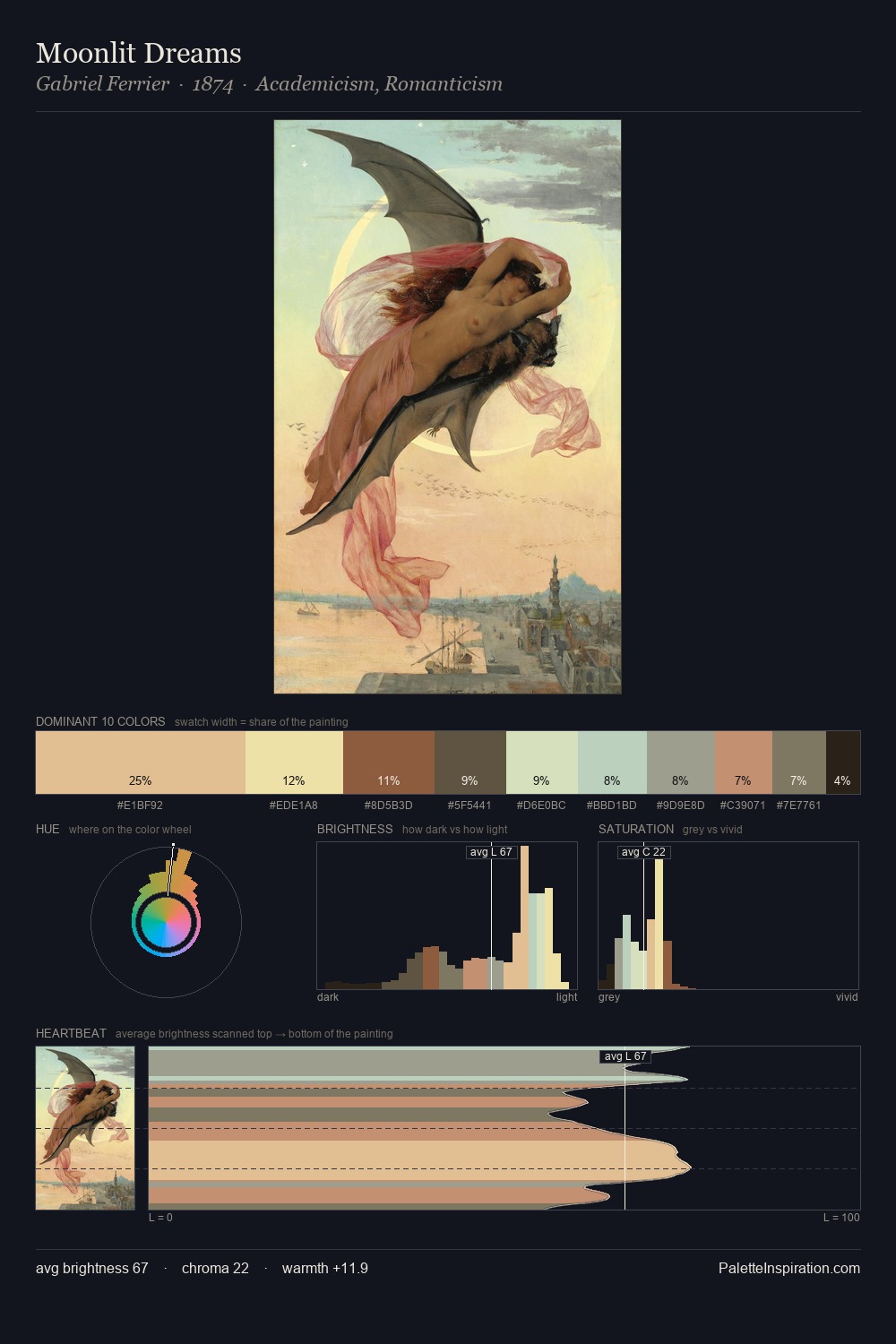Click the chroma 22 footer stat
Image resolution: width=896 pixels, height=1344 pixels.
(215, 1268)
